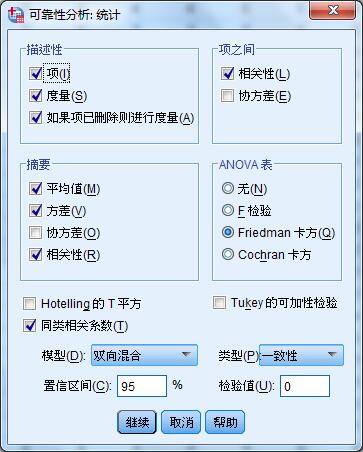Enable Hotelling 的 T 平方 checkbox
The image size is (363, 452).
click(x=30, y=304)
